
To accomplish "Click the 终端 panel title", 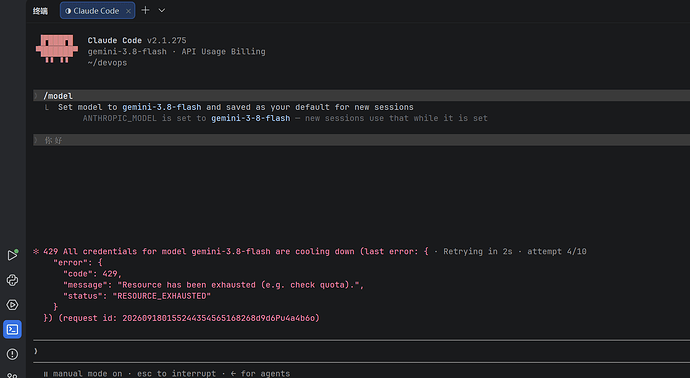I will [x=40, y=11].
